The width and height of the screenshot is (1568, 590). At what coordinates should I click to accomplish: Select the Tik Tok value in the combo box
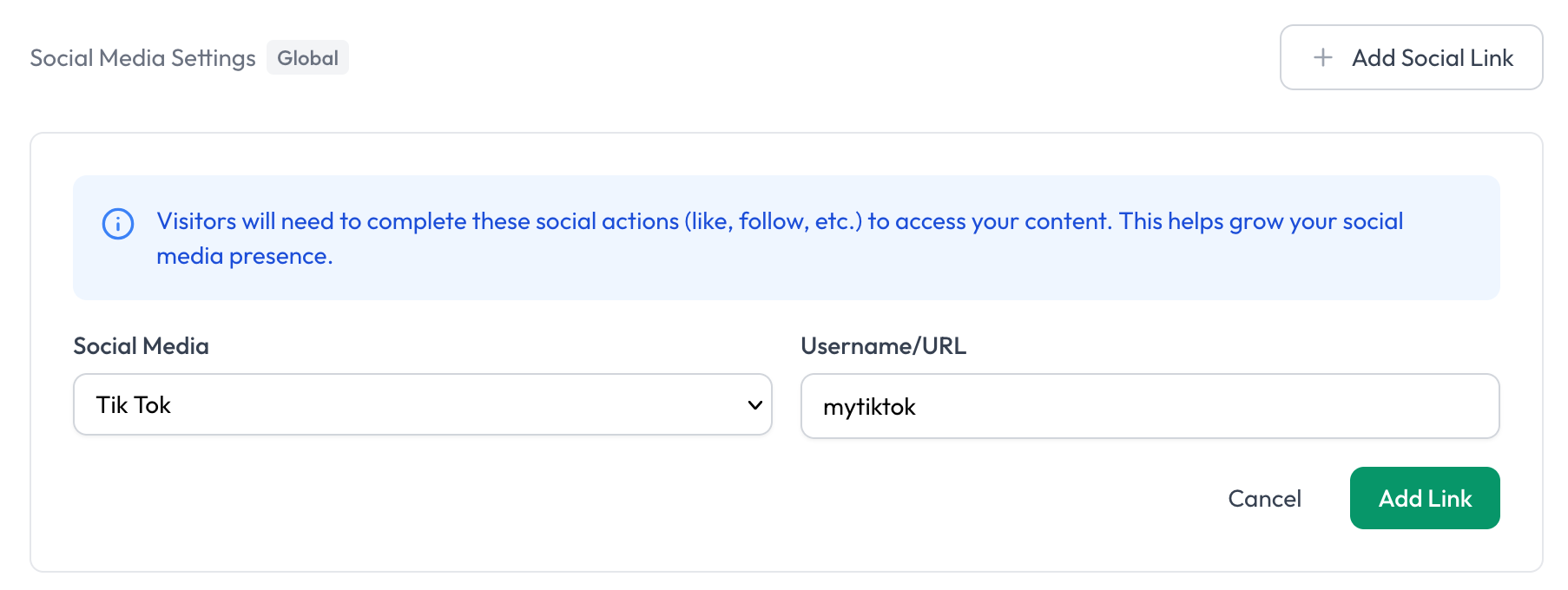pyautogui.click(x=134, y=405)
